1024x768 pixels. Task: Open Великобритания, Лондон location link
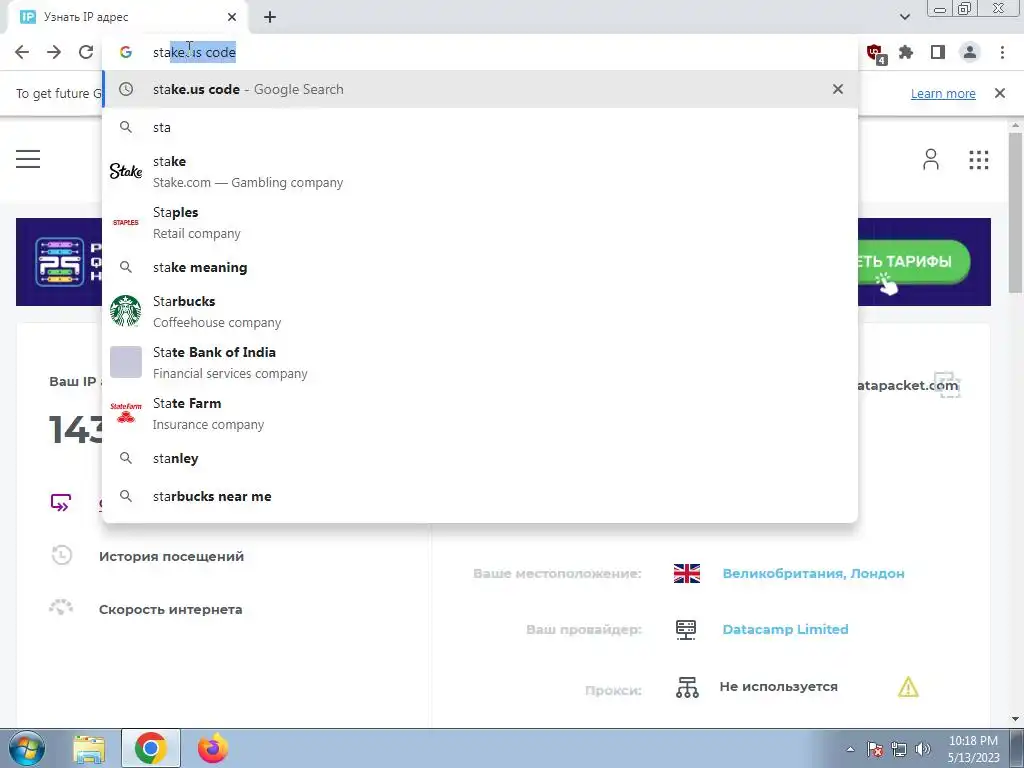pos(813,573)
